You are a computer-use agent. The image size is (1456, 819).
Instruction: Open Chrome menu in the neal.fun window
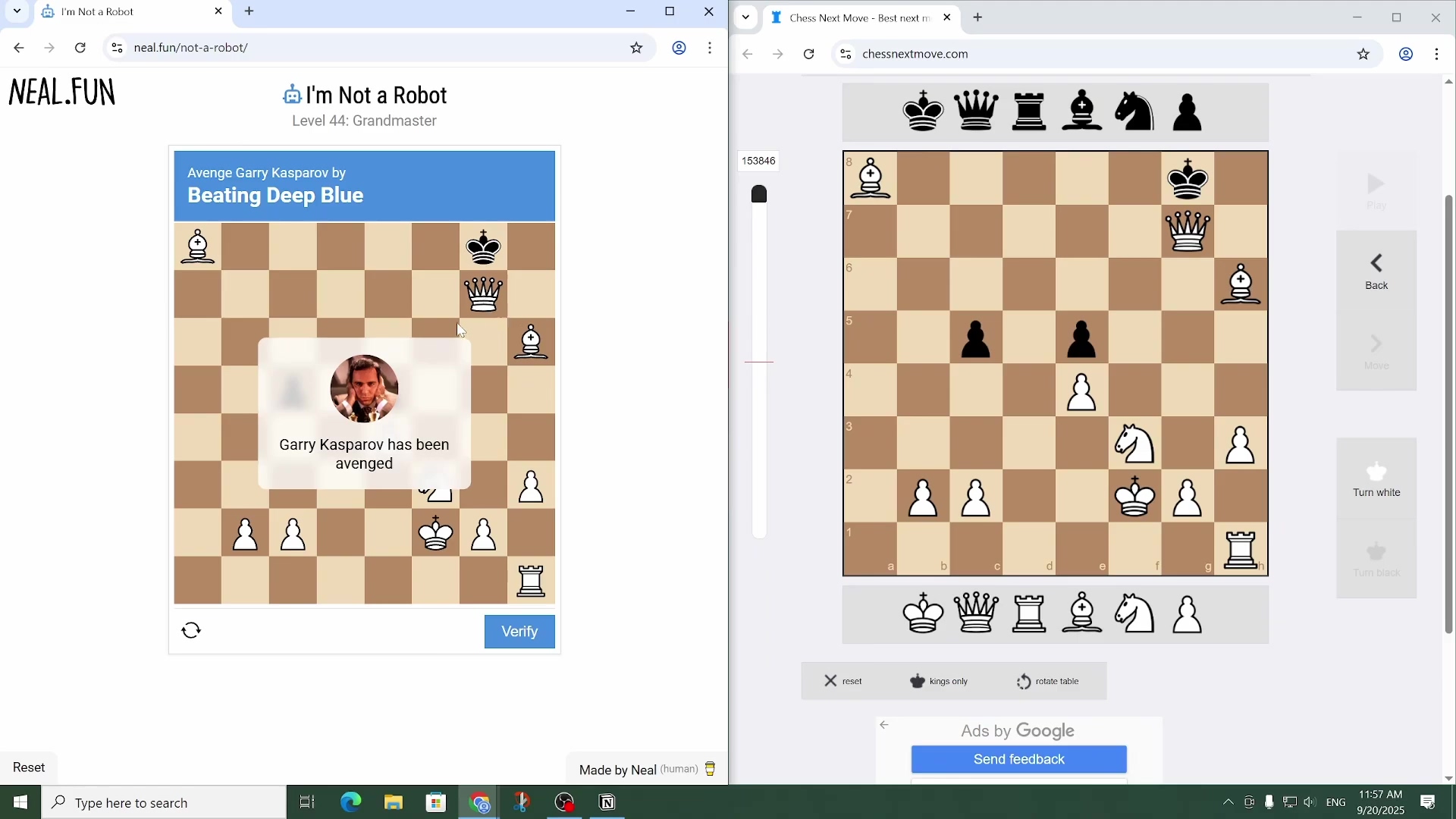711,48
